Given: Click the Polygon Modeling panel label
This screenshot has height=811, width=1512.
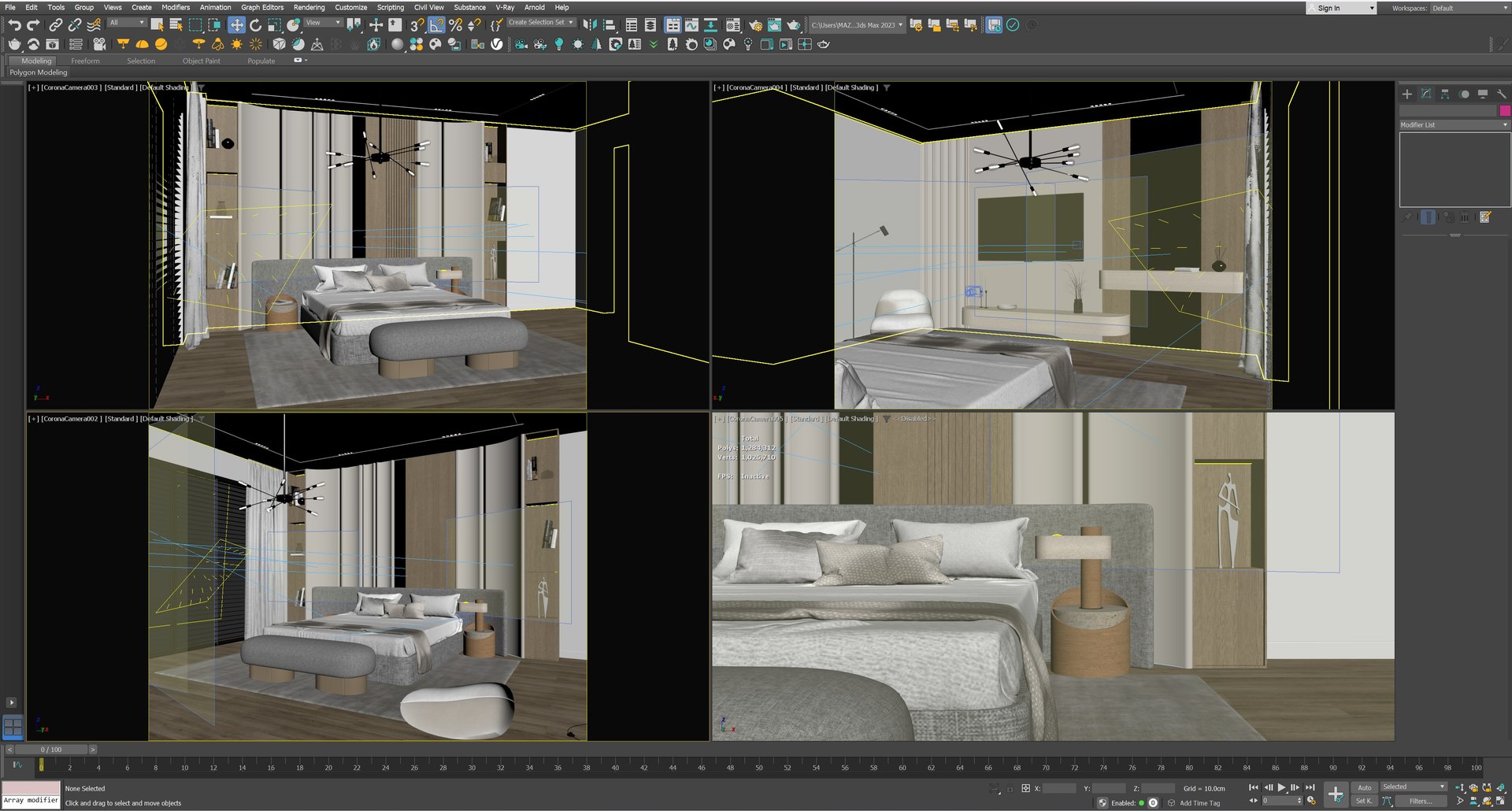Looking at the screenshot, I should pyautogui.click(x=39, y=72).
